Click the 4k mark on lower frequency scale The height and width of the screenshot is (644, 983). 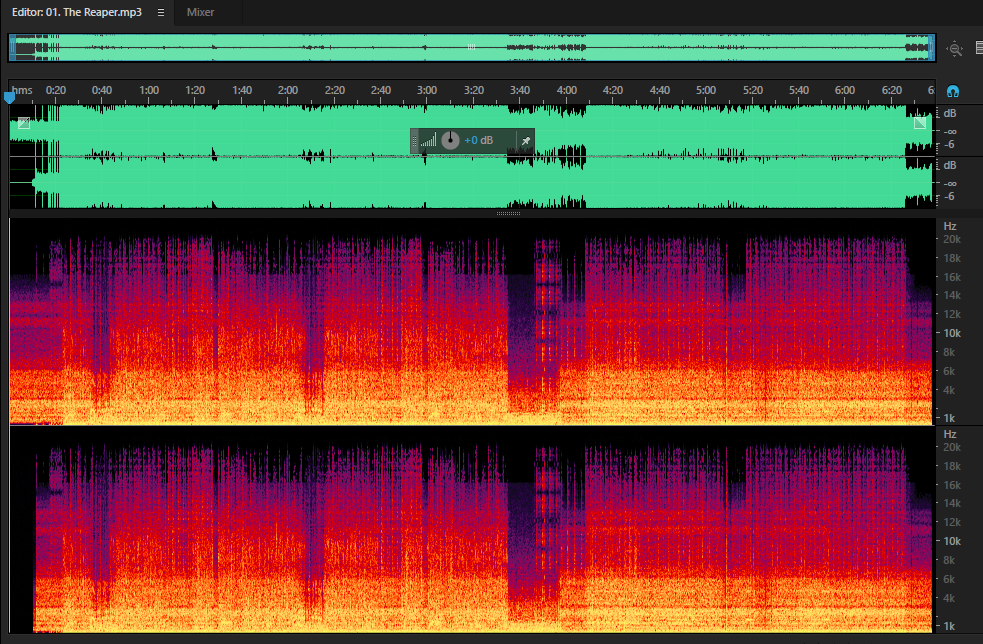coord(949,598)
